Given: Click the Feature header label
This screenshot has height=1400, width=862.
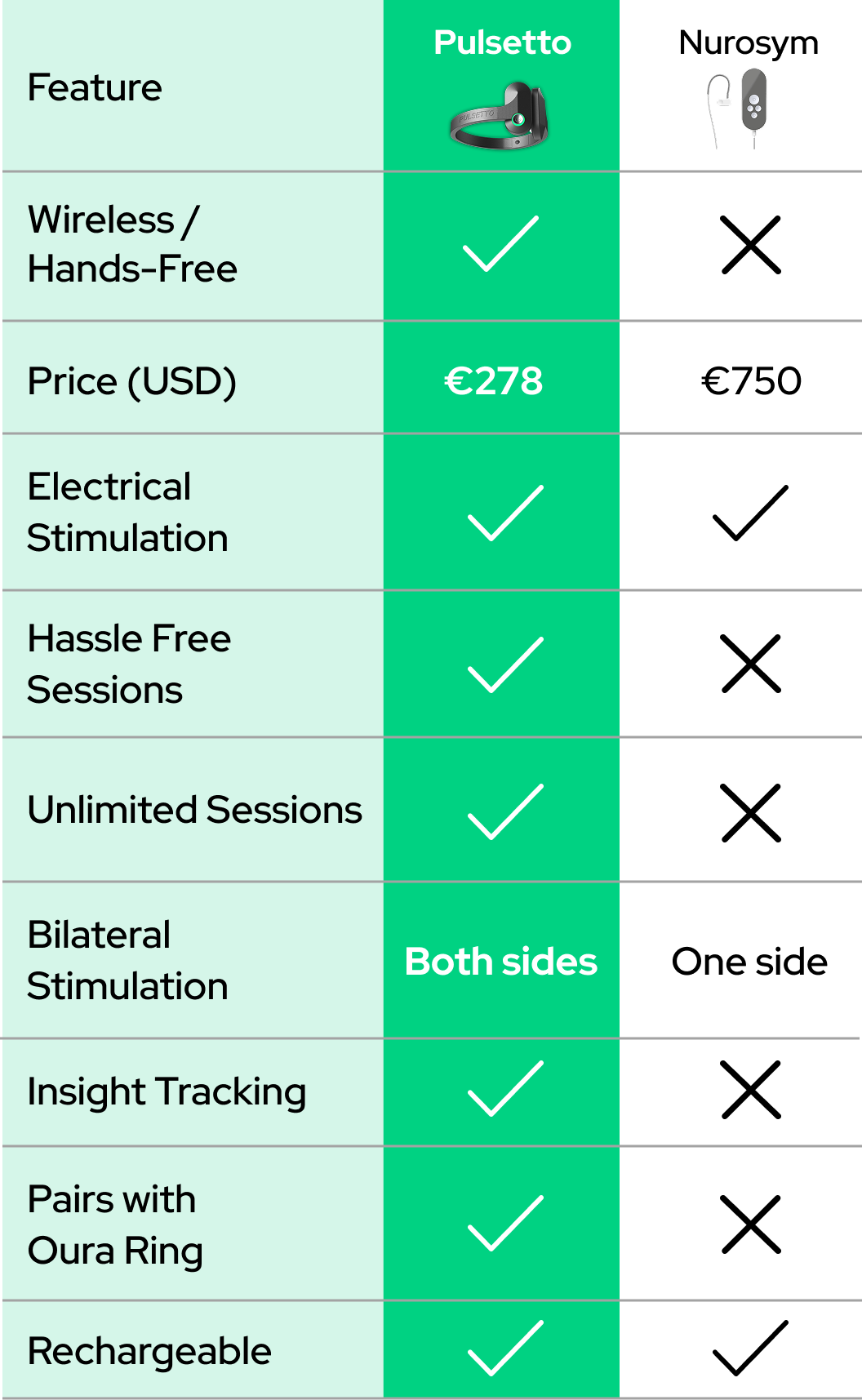Looking at the screenshot, I should coord(95,87).
